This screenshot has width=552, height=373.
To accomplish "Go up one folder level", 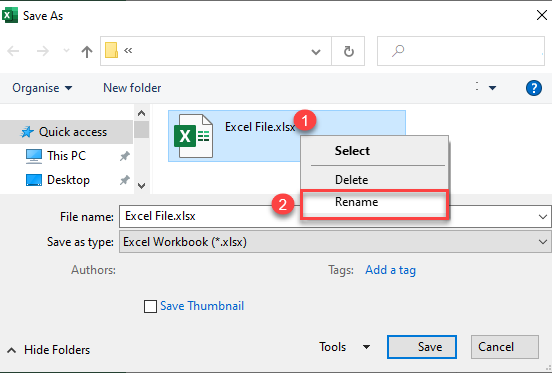I will 87,52.
